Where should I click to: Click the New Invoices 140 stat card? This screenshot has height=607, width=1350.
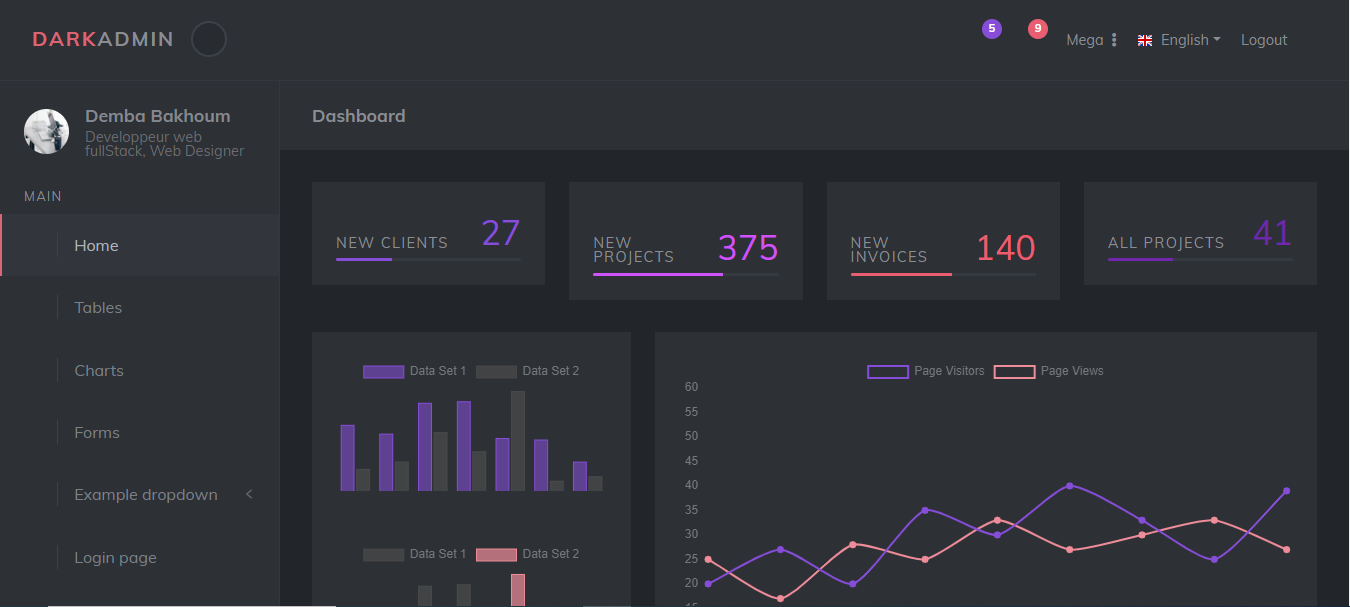[942, 241]
